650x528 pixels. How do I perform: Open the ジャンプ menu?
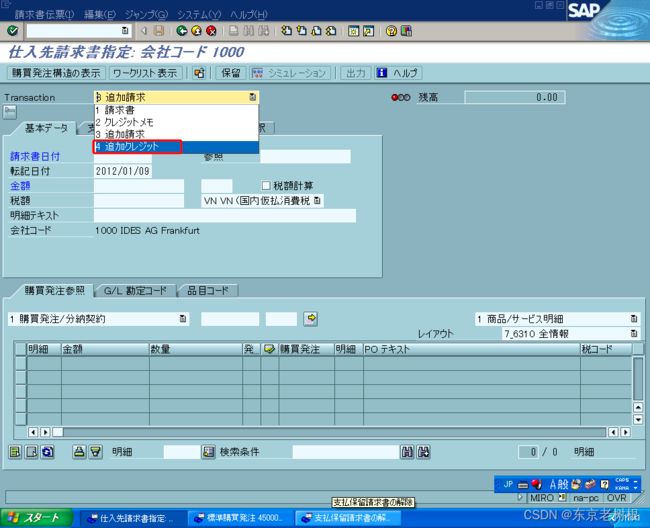(x=146, y=15)
